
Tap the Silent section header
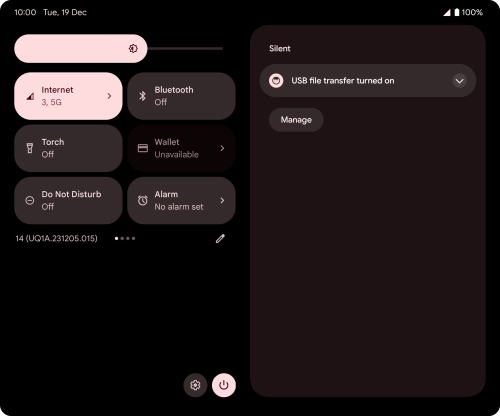(x=280, y=49)
